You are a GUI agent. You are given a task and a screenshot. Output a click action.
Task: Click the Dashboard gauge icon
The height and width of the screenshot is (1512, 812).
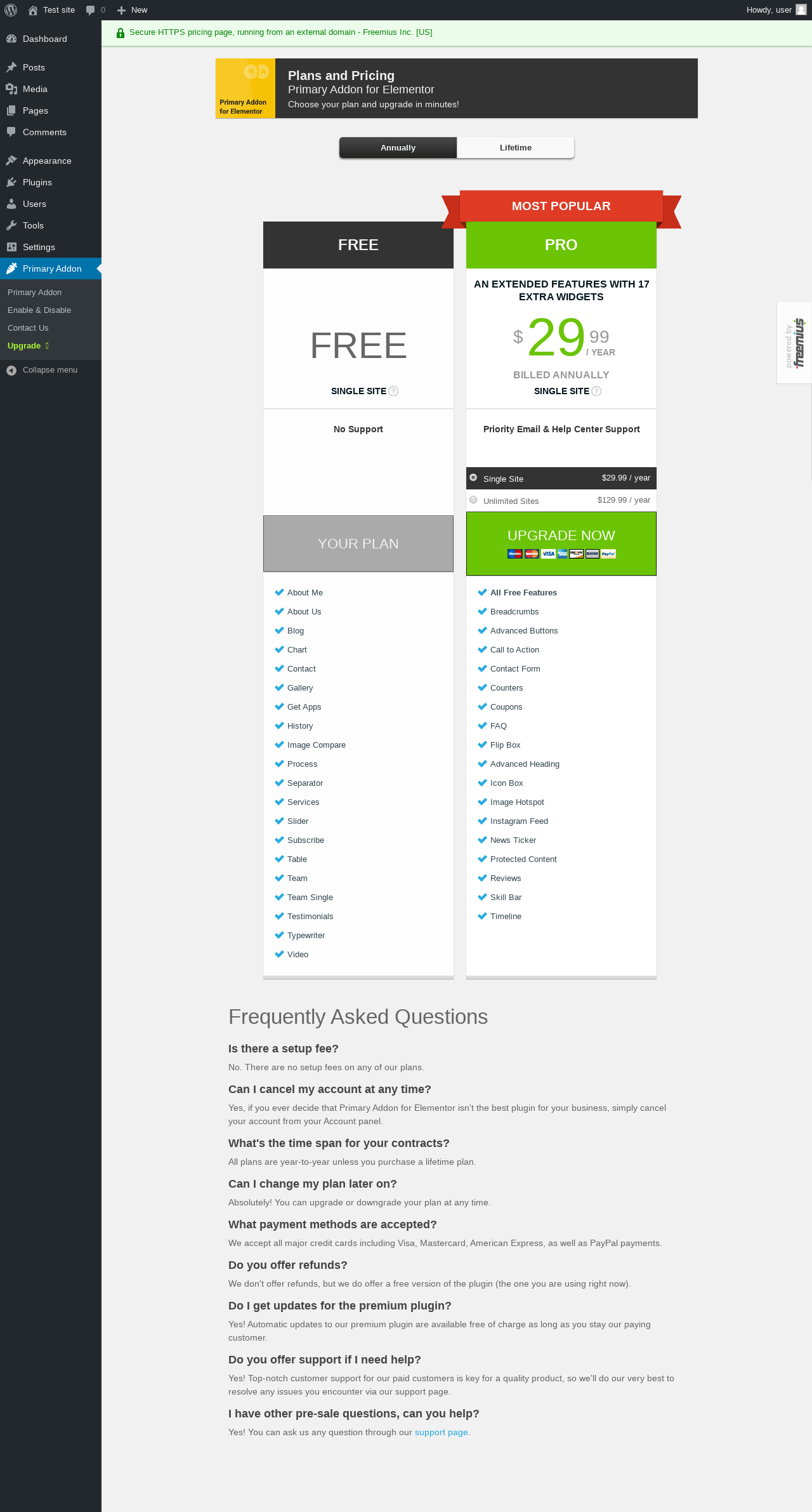coord(11,39)
